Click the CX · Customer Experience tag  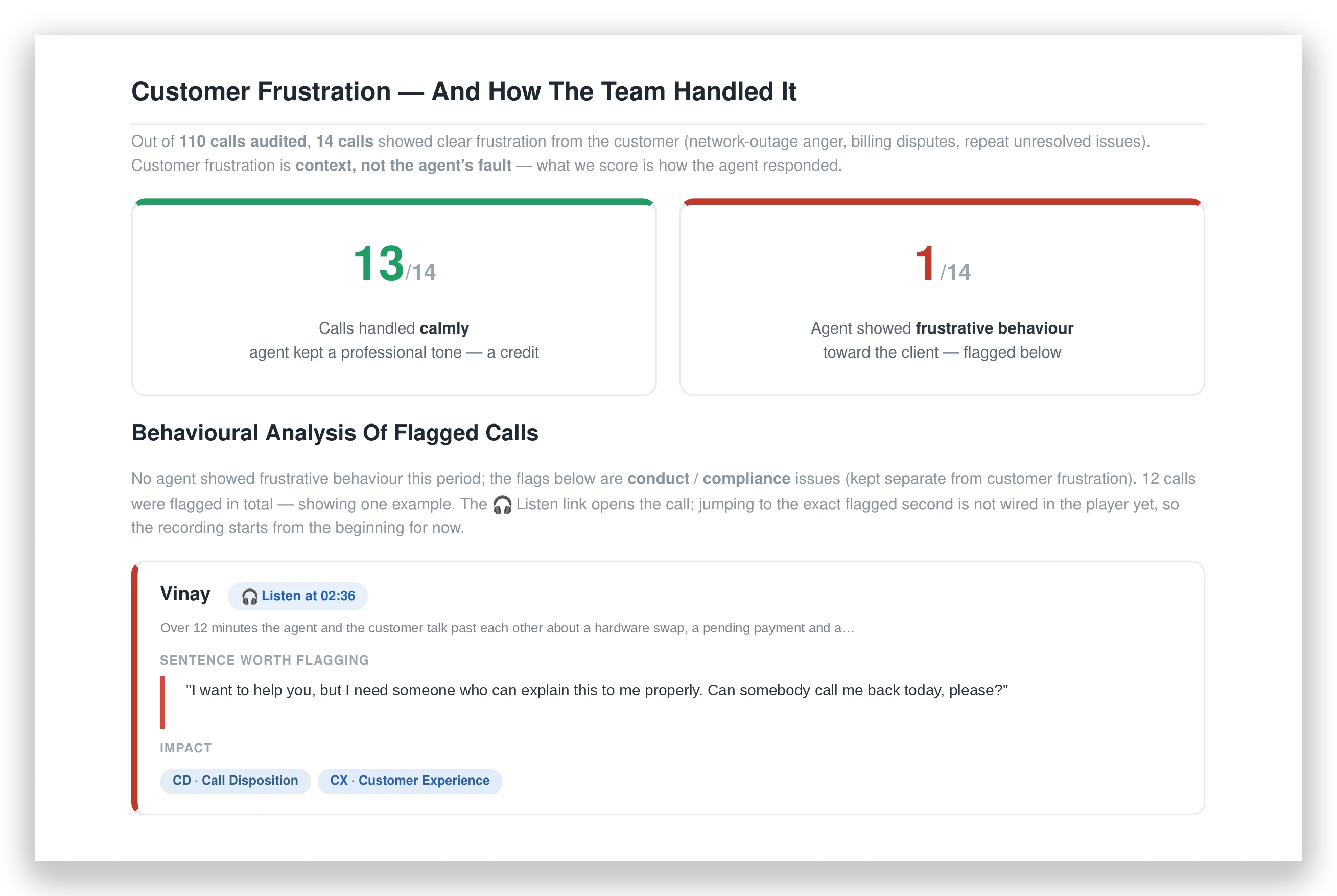click(410, 781)
